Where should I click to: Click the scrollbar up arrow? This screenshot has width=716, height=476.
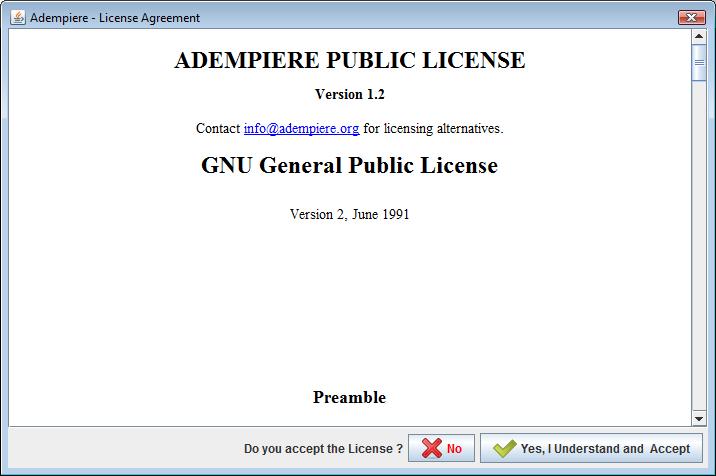click(699, 36)
